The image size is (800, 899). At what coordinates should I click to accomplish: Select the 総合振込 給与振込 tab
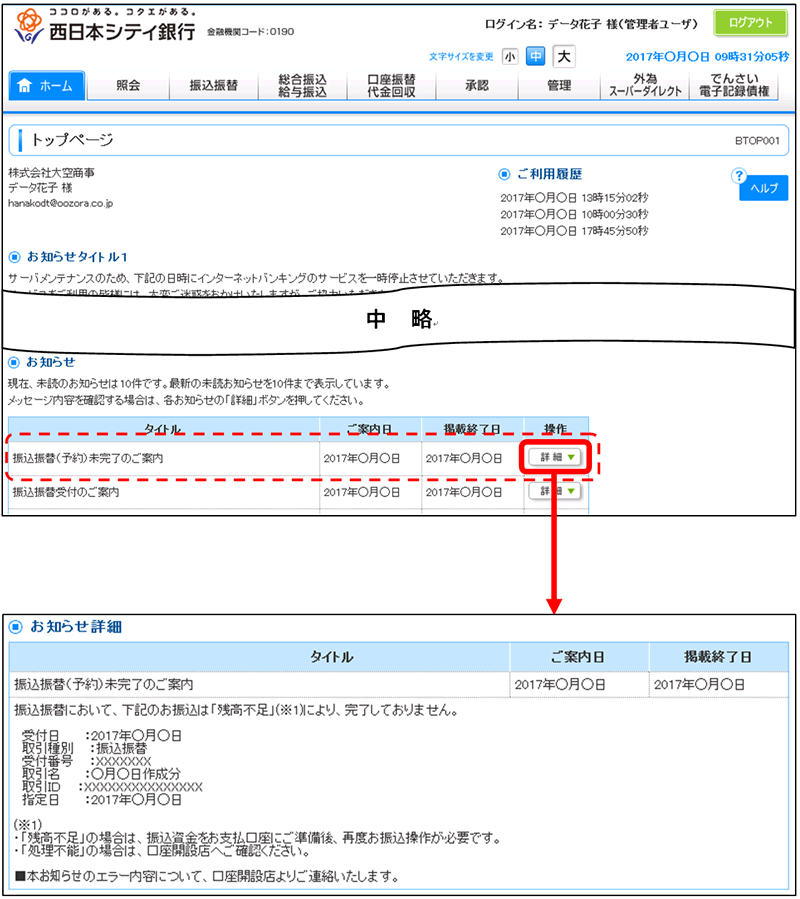(x=302, y=86)
